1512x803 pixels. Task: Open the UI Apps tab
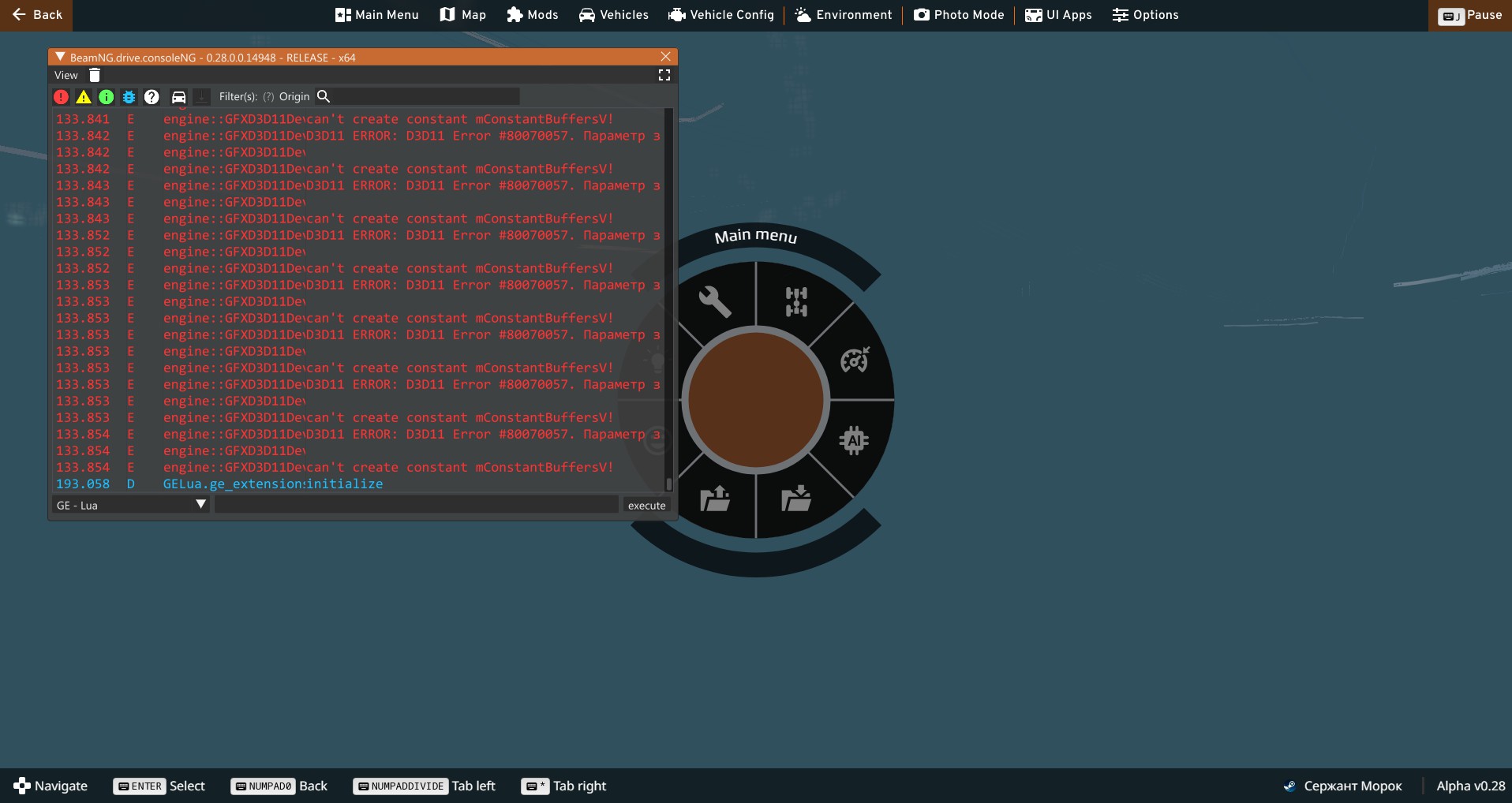1058,15
